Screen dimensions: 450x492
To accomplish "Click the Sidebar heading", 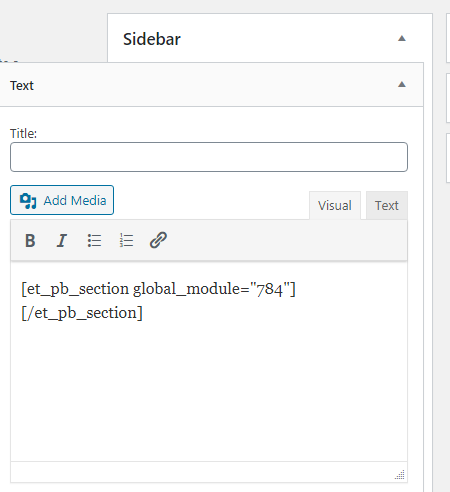I will [152, 39].
